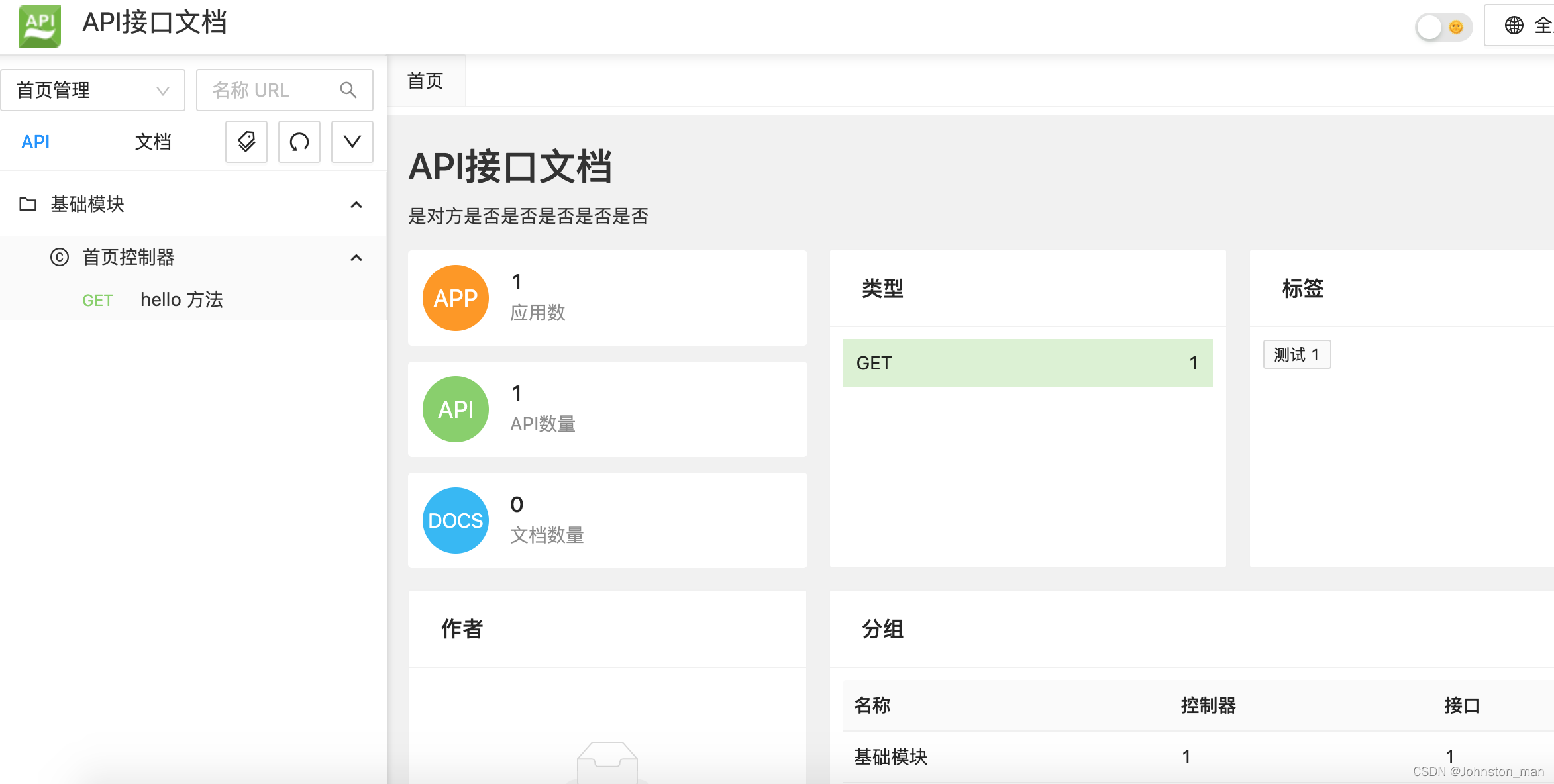This screenshot has height=784, width=1554.
Task: Click the orange APP circle icon
Action: (456, 298)
